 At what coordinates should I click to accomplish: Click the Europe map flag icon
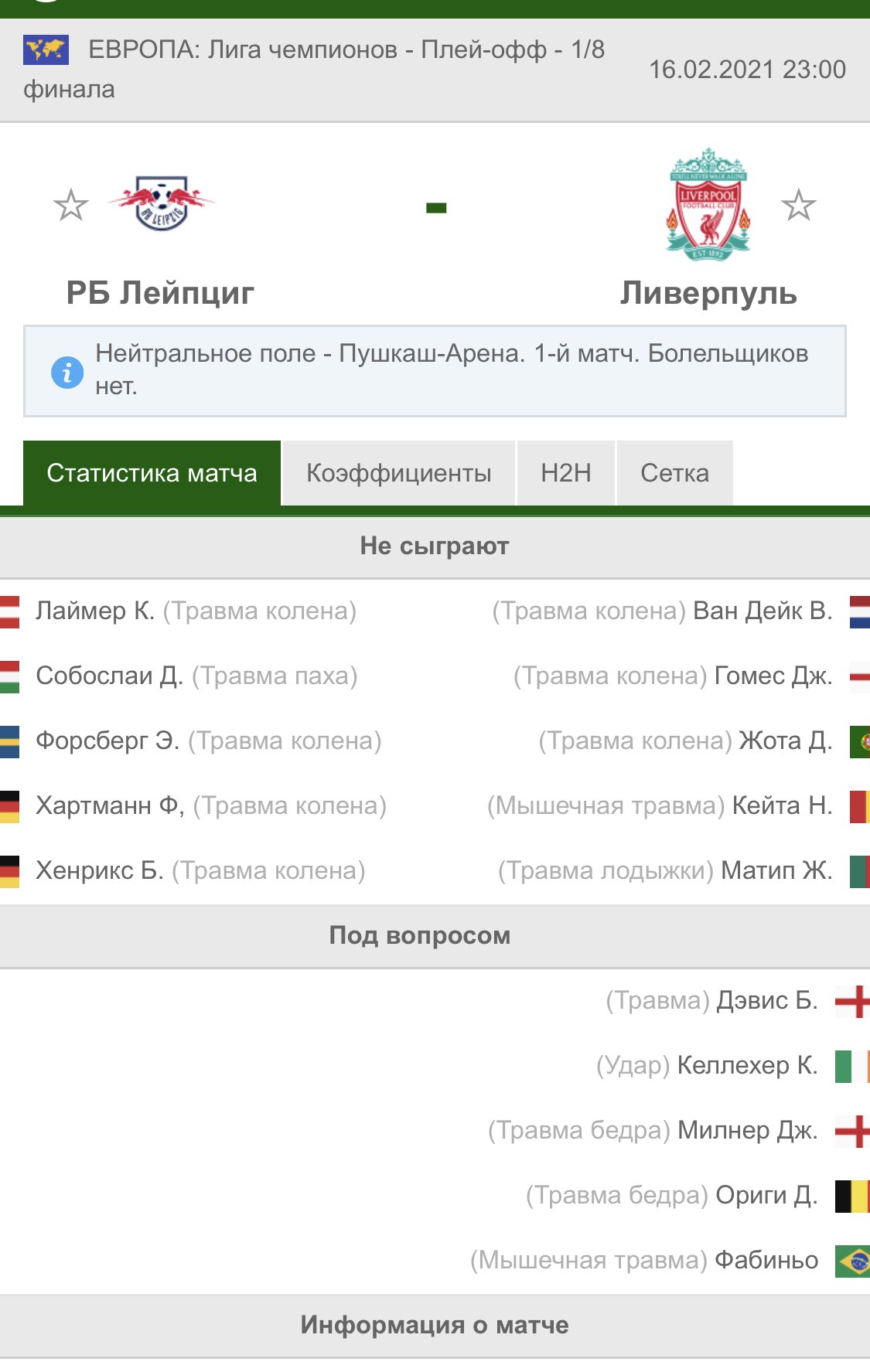click(46, 50)
